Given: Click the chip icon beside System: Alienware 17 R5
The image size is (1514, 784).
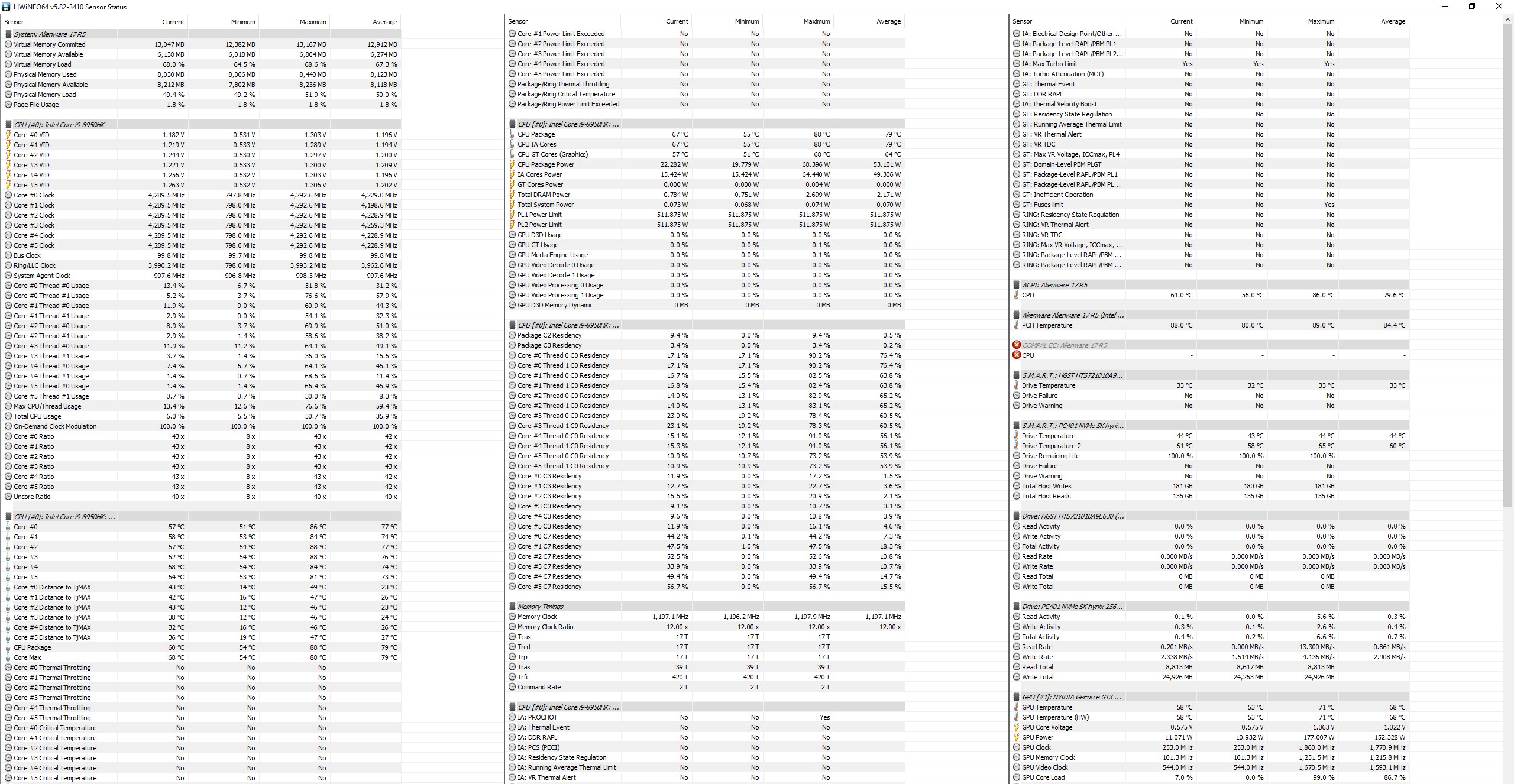Looking at the screenshot, I should click(x=8, y=34).
